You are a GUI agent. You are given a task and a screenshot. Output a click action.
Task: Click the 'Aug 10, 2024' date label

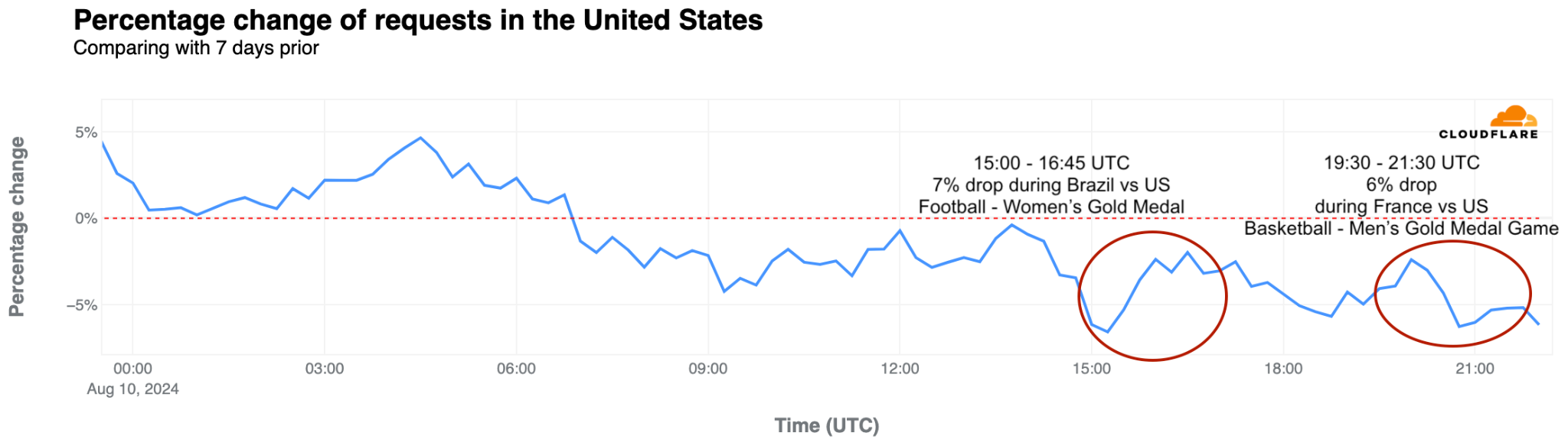(x=133, y=389)
